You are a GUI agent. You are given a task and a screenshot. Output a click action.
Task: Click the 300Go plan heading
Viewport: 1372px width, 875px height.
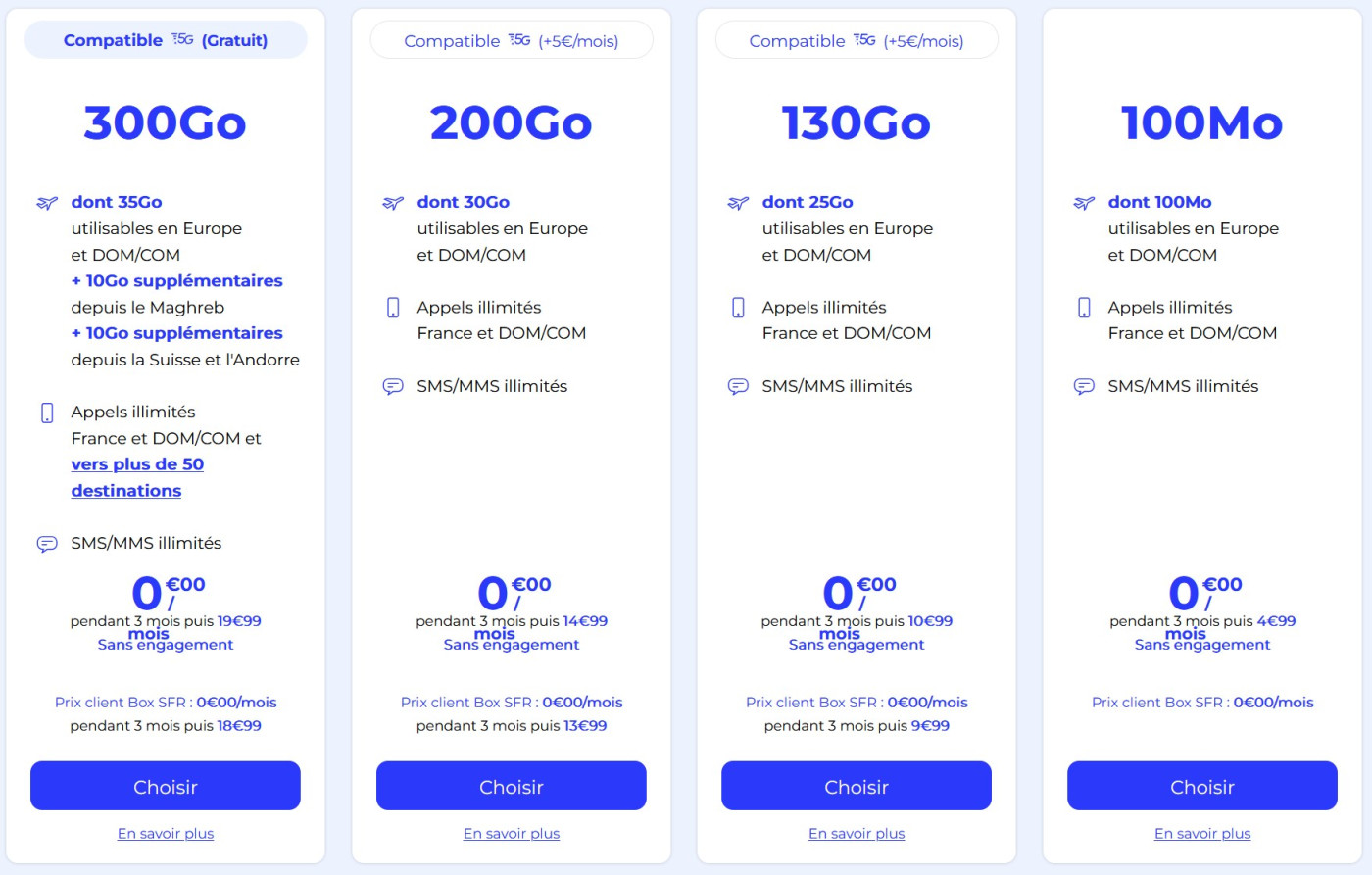tap(165, 122)
